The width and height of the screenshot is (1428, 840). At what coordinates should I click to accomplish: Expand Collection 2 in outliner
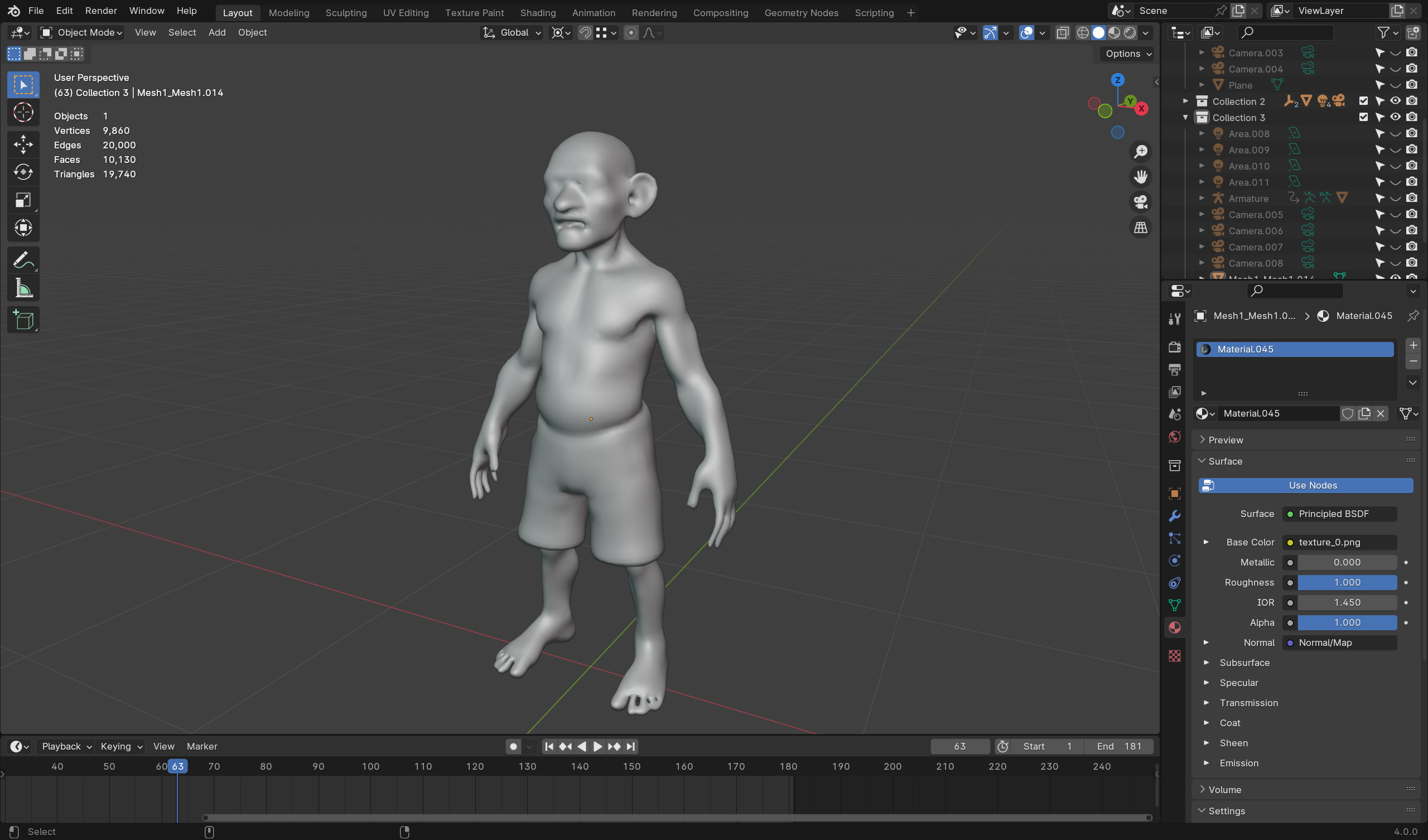pos(1185,101)
